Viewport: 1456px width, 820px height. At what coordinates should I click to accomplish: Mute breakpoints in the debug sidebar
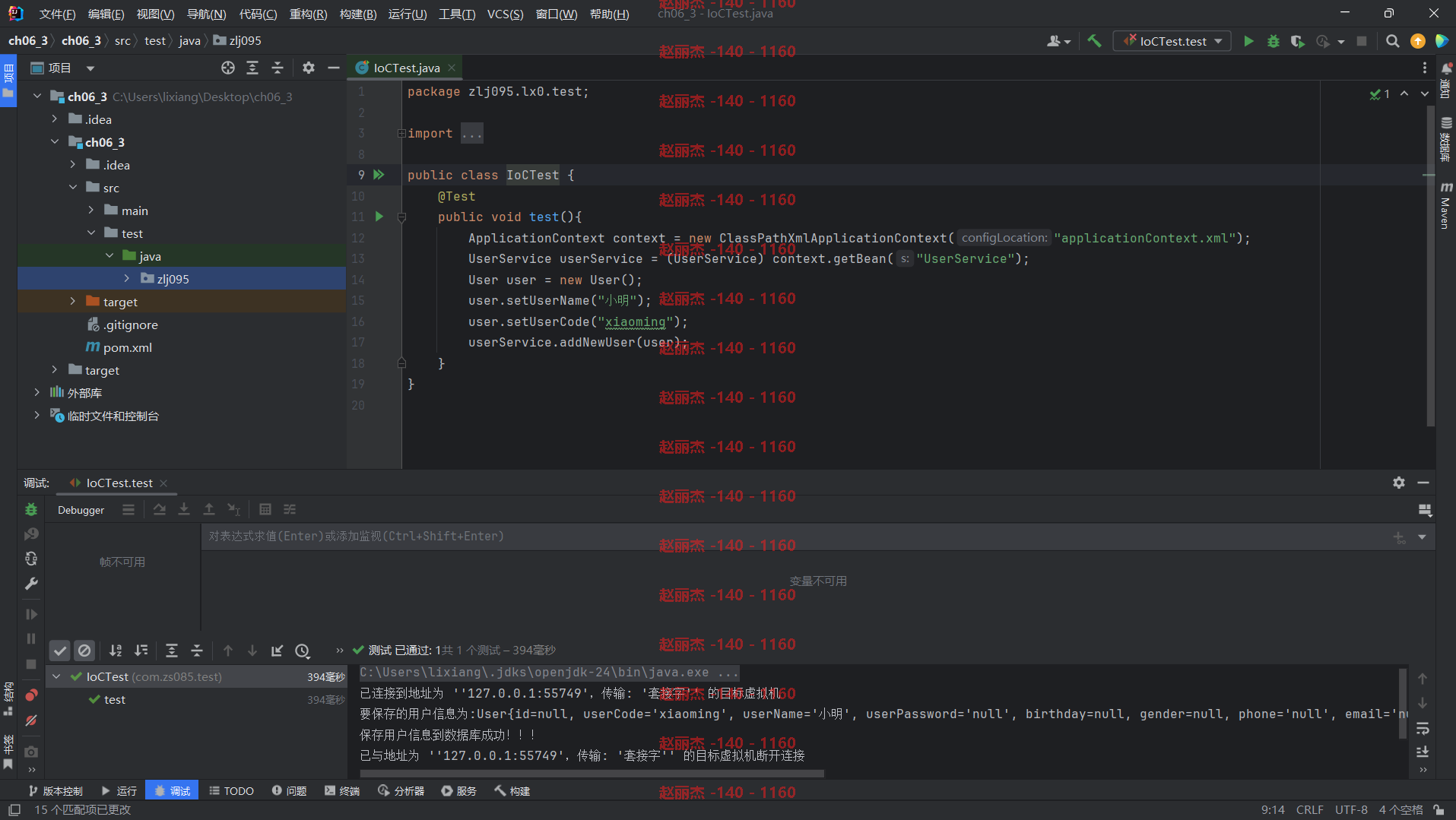pyautogui.click(x=31, y=720)
